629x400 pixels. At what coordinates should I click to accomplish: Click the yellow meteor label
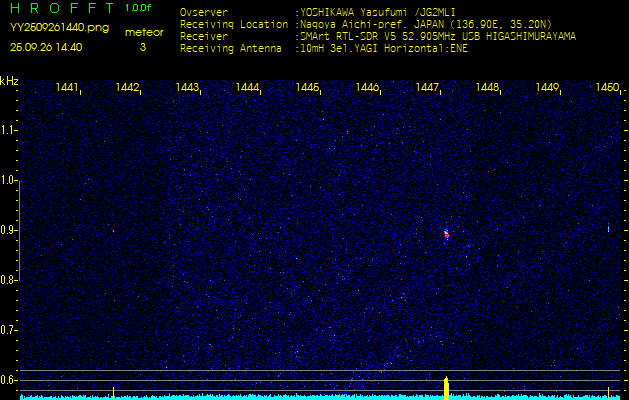click(x=142, y=32)
